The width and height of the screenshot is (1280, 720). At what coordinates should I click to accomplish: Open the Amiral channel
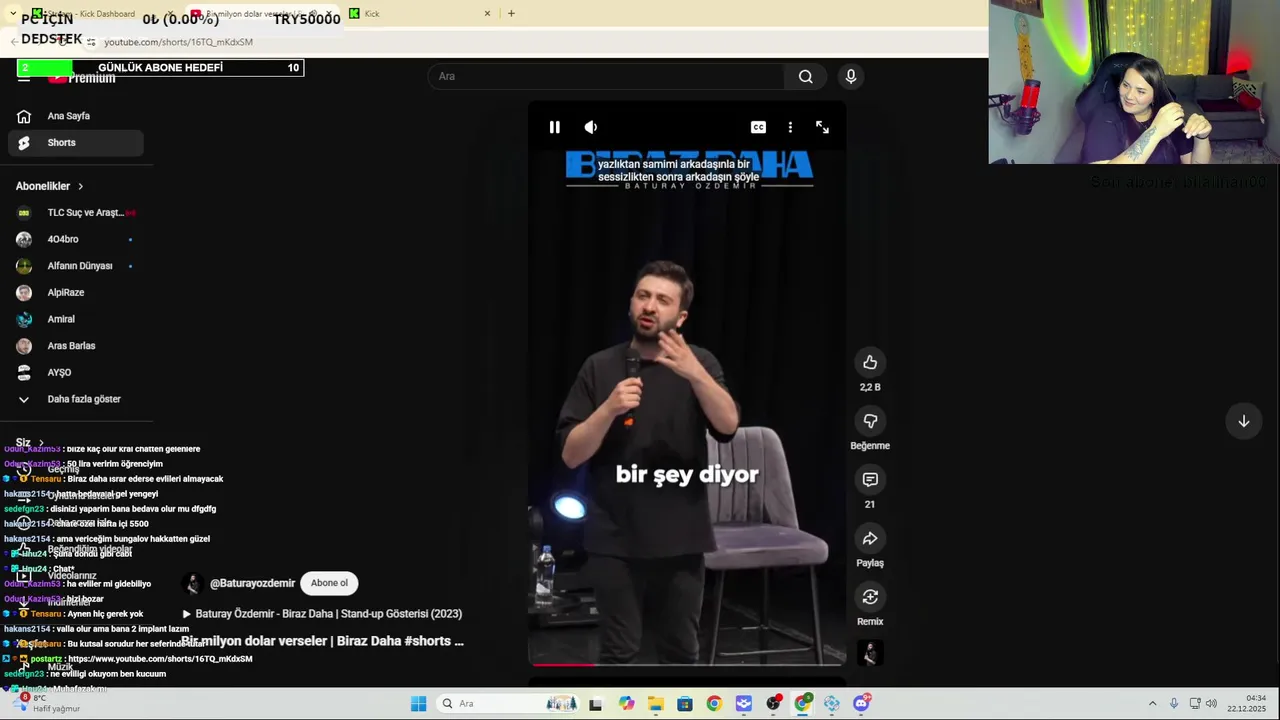[x=76, y=319]
